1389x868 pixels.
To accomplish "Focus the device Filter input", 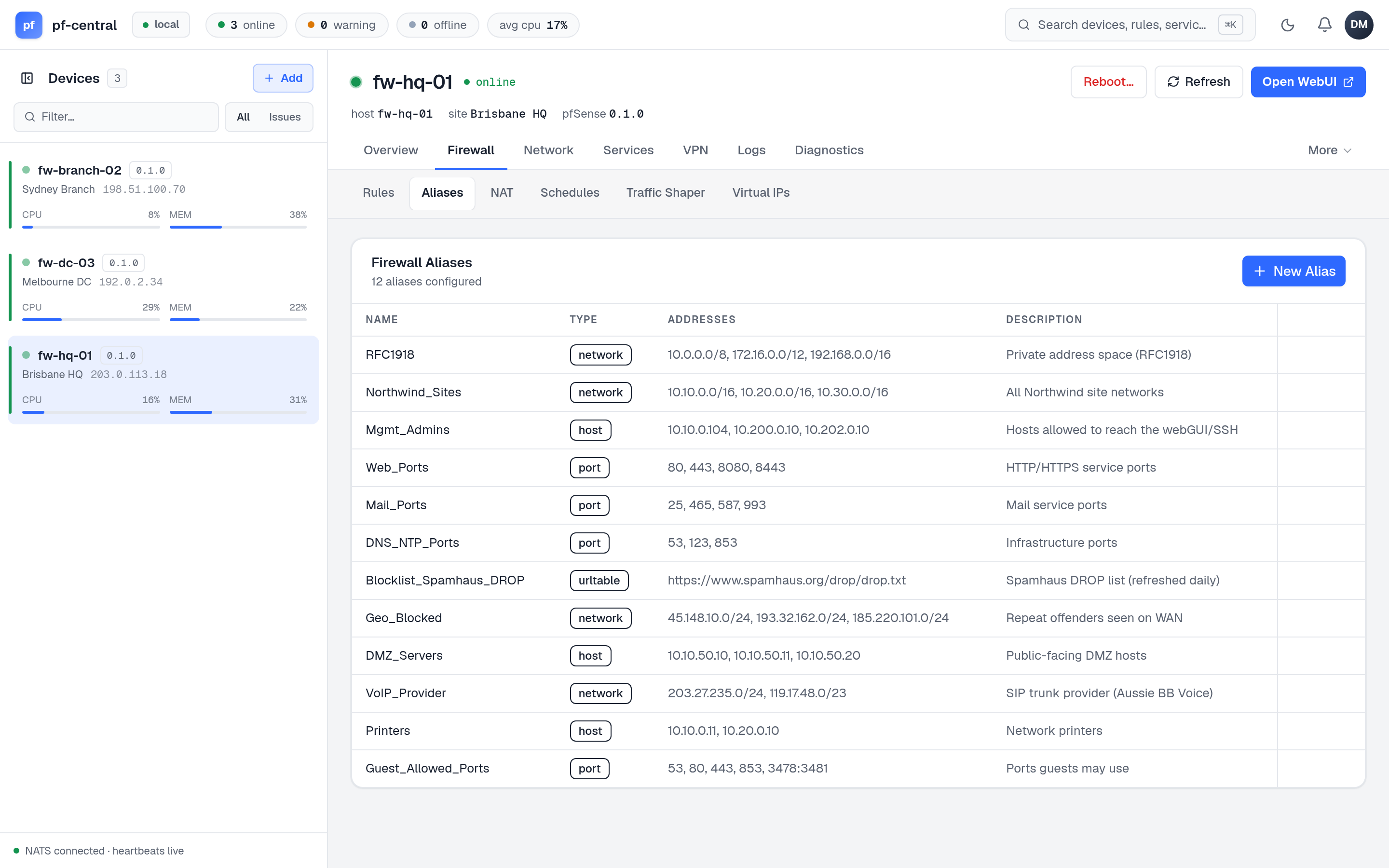I will click(116, 117).
